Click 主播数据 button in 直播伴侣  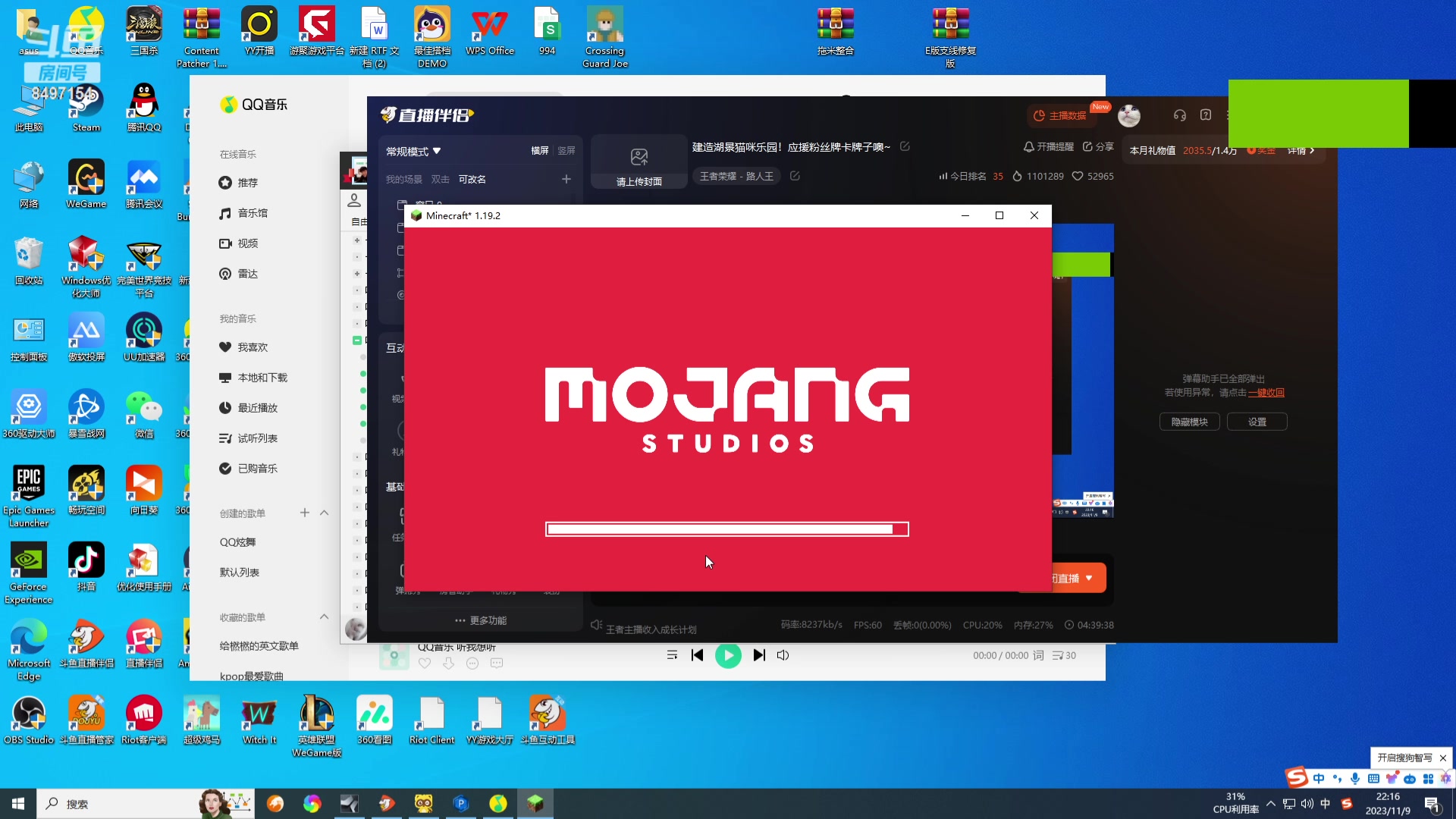[x=1061, y=115]
